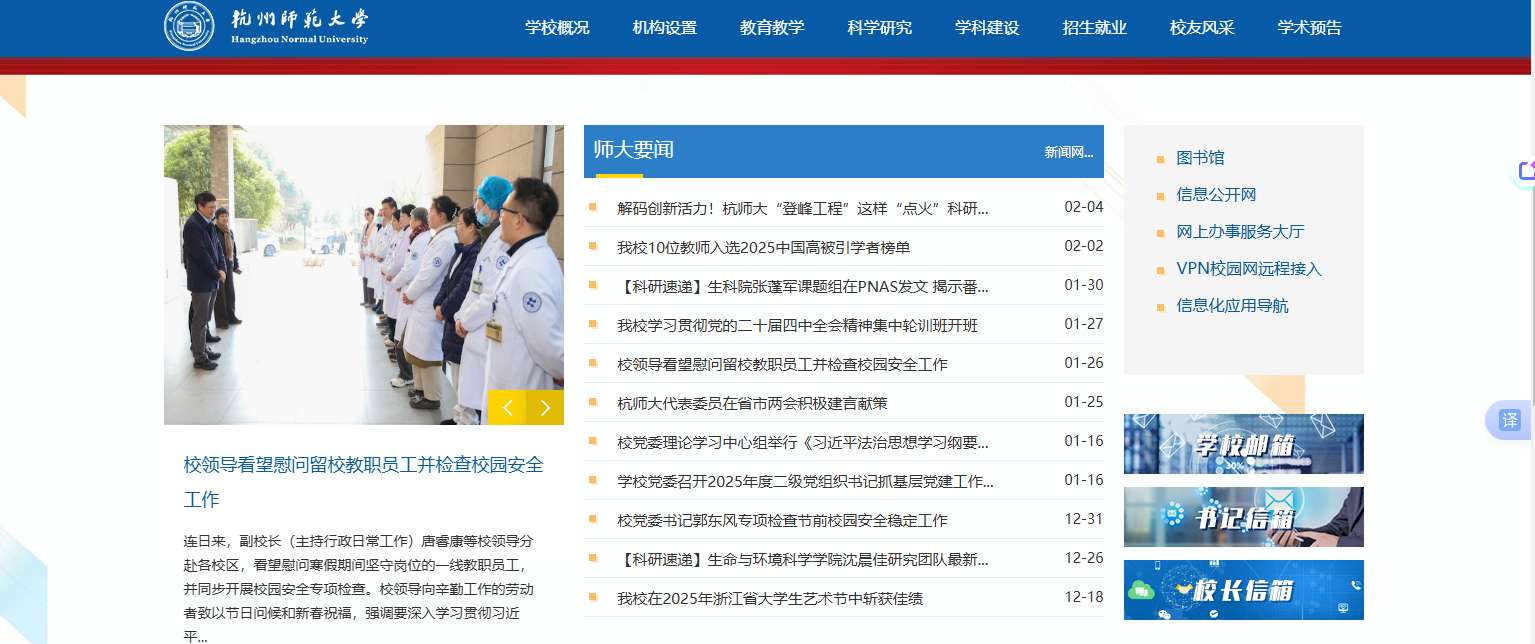
Task: Open the 学校邮箱 banner
Action: point(1243,444)
